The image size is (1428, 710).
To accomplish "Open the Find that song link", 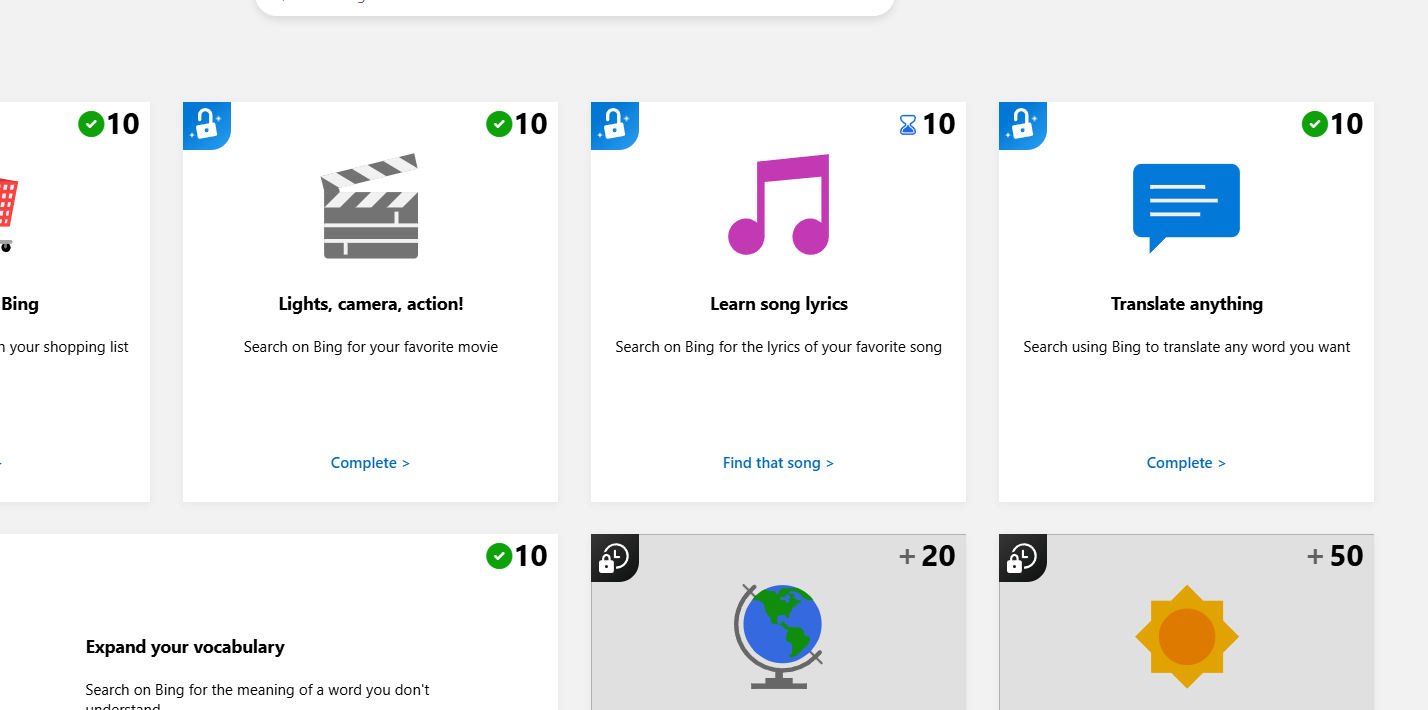I will pyautogui.click(x=778, y=462).
